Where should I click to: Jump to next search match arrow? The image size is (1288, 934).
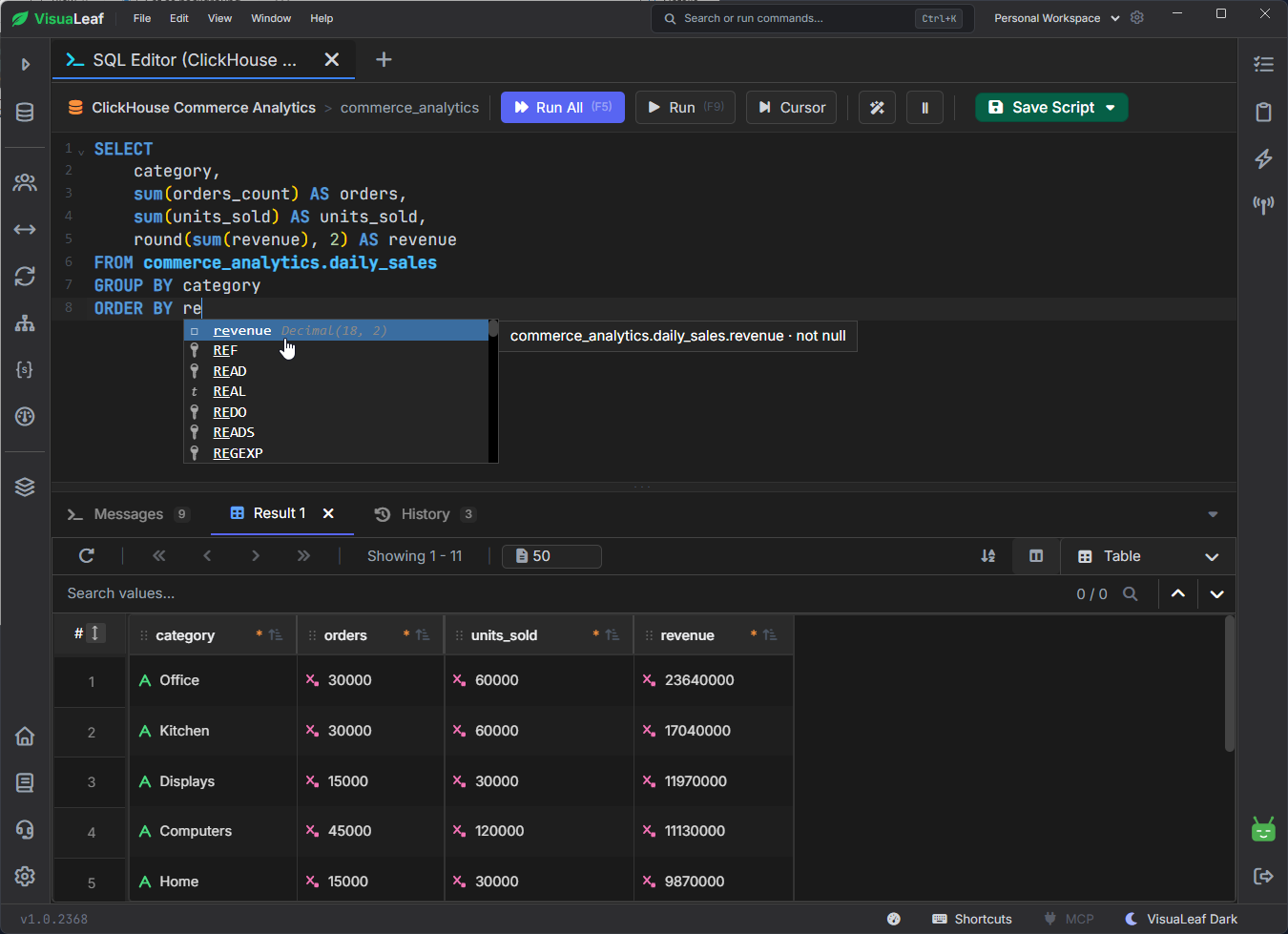(1216, 593)
